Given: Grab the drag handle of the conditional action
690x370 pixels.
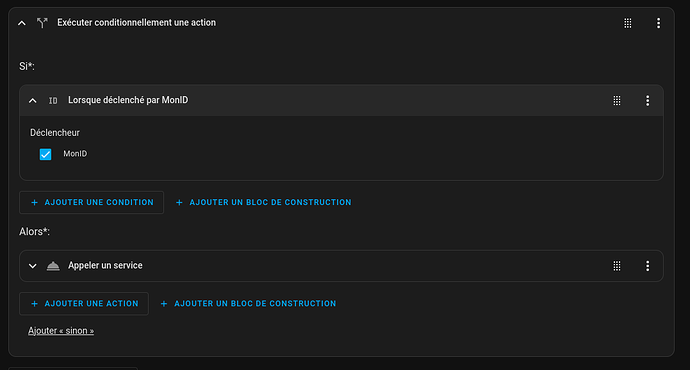Looking at the screenshot, I should coord(628,23).
